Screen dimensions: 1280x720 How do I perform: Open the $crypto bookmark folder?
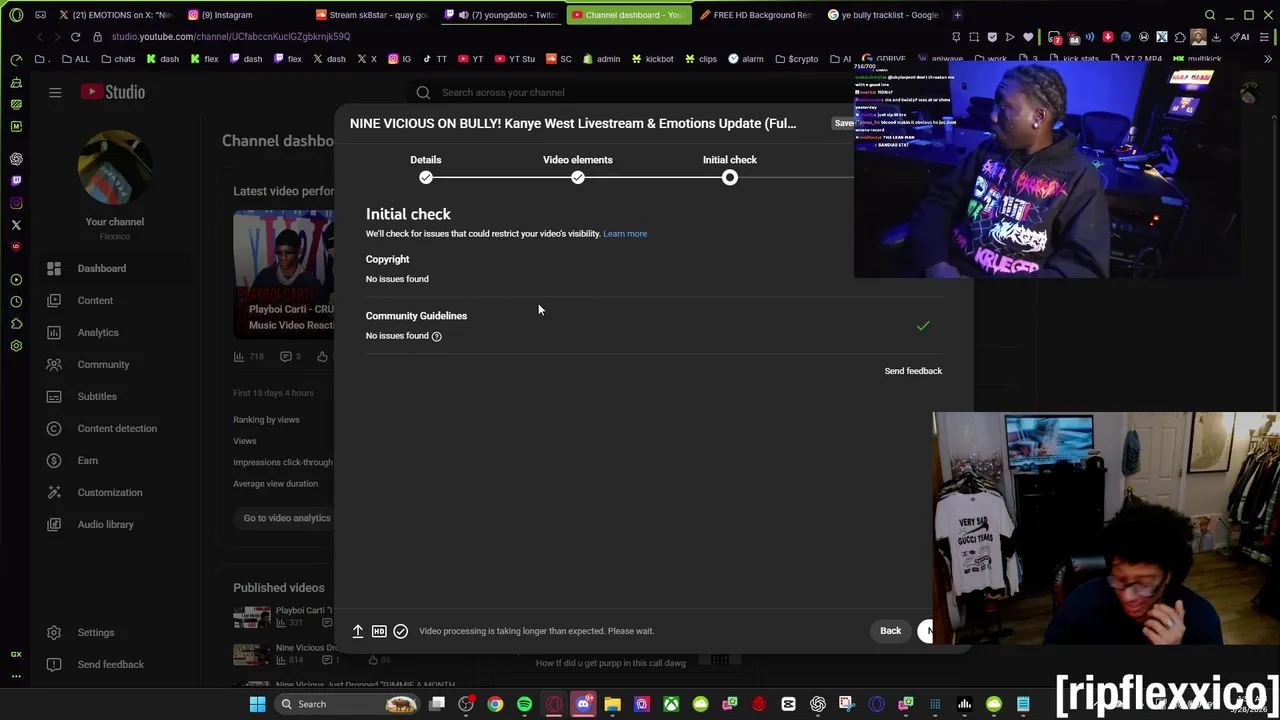(x=796, y=59)
